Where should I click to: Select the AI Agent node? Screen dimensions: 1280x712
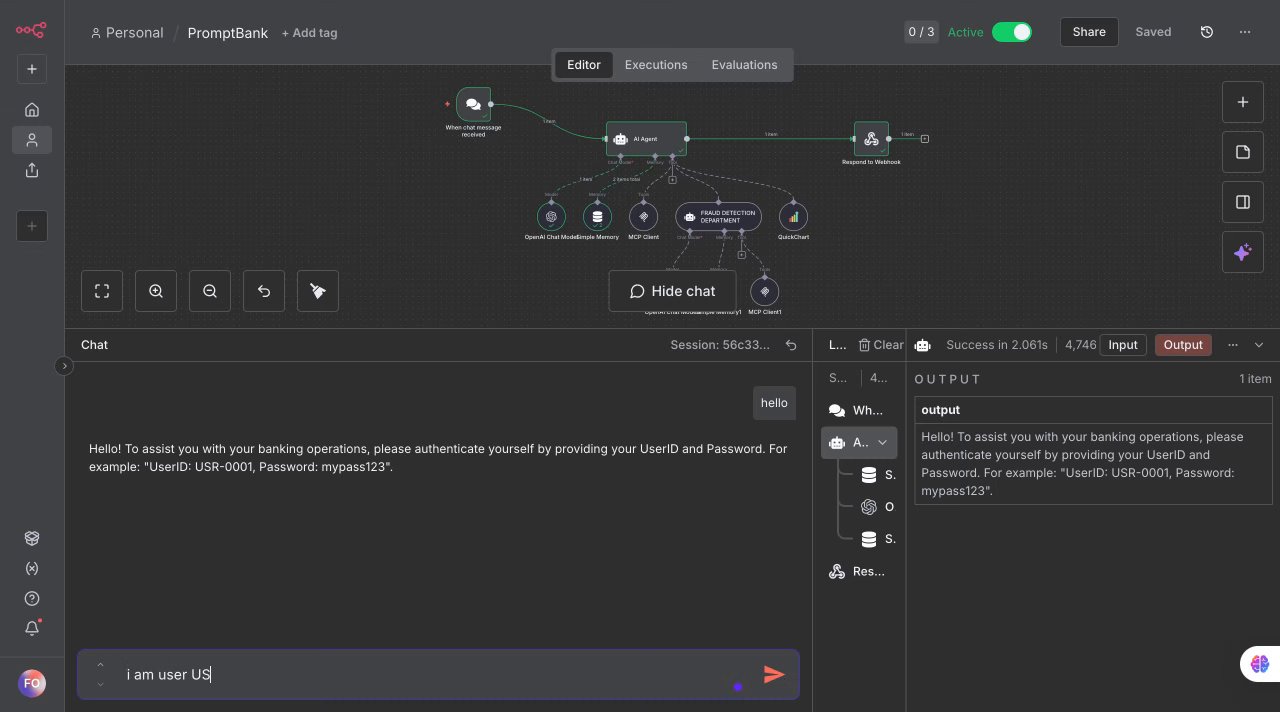(x=646, y=139)
